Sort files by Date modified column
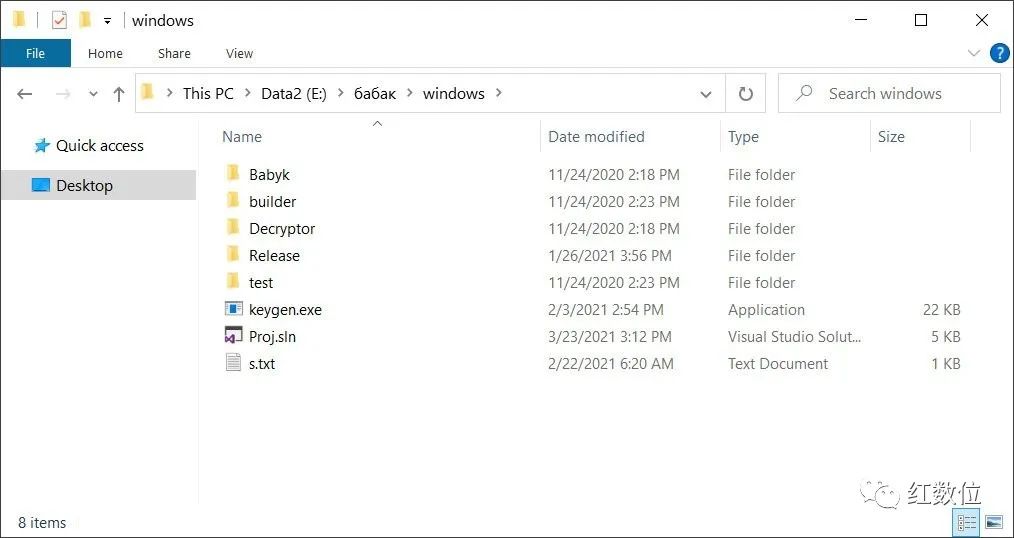The width and height of the screenshot is (1014, 538). 596,136
